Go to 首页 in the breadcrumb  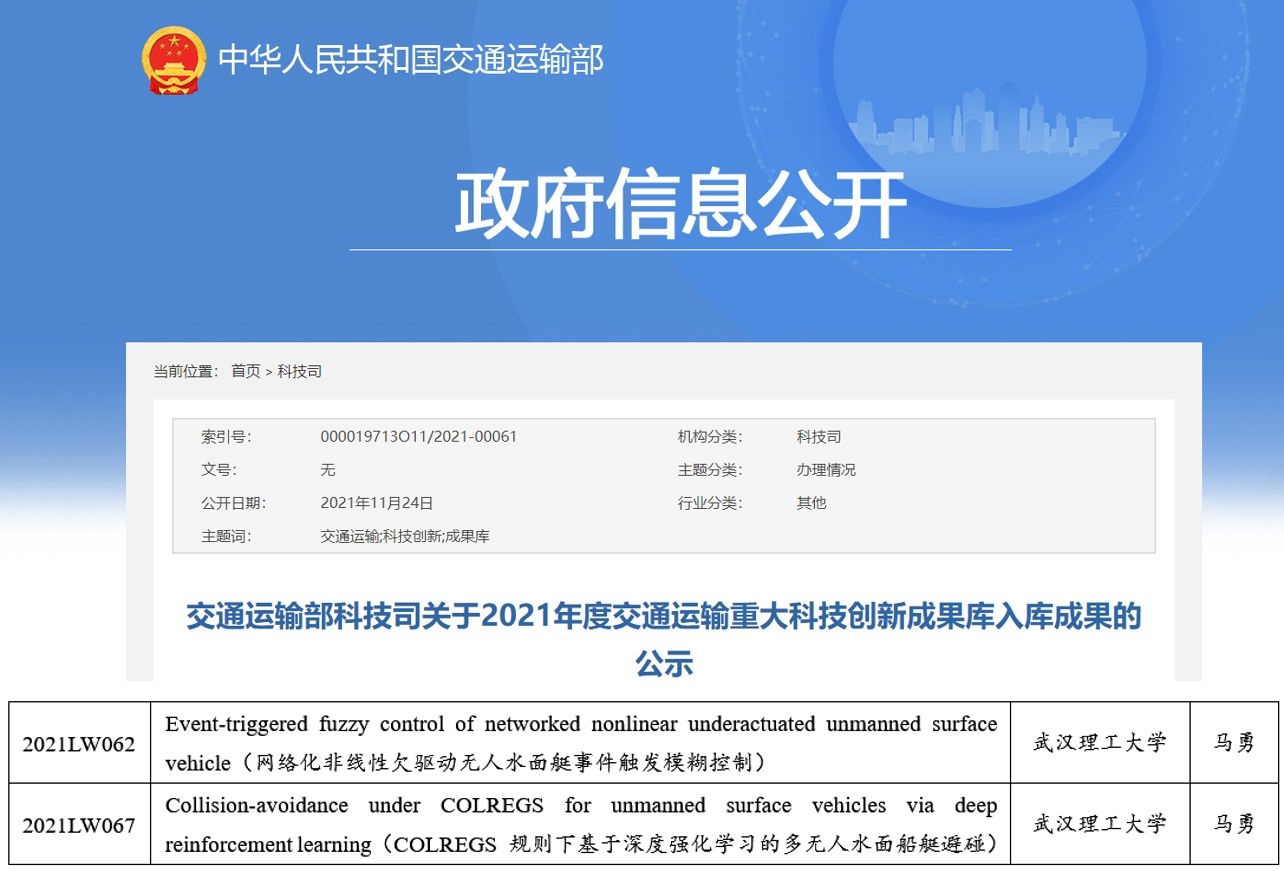pos(245,371)
